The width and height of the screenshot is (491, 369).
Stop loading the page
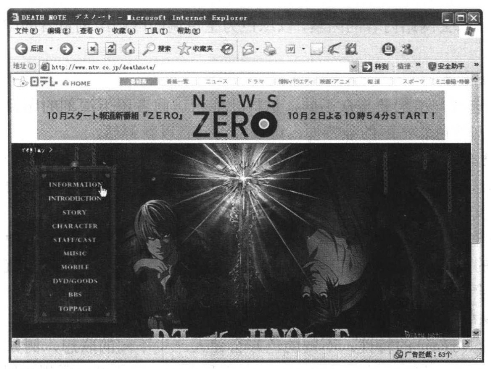click(93, 49)
